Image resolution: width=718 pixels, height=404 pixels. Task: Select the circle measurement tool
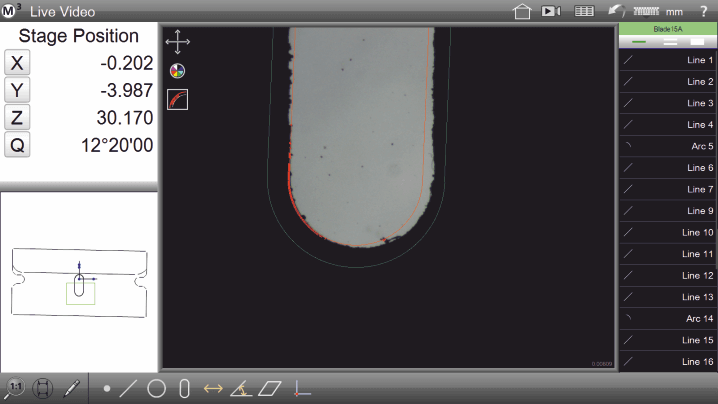[157, 389]
